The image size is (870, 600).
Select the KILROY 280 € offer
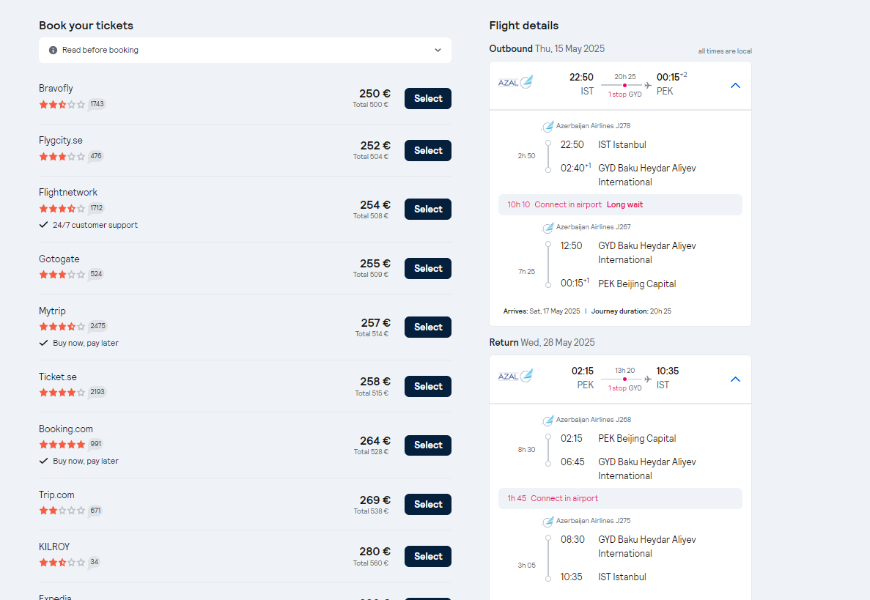click(428, 556)
